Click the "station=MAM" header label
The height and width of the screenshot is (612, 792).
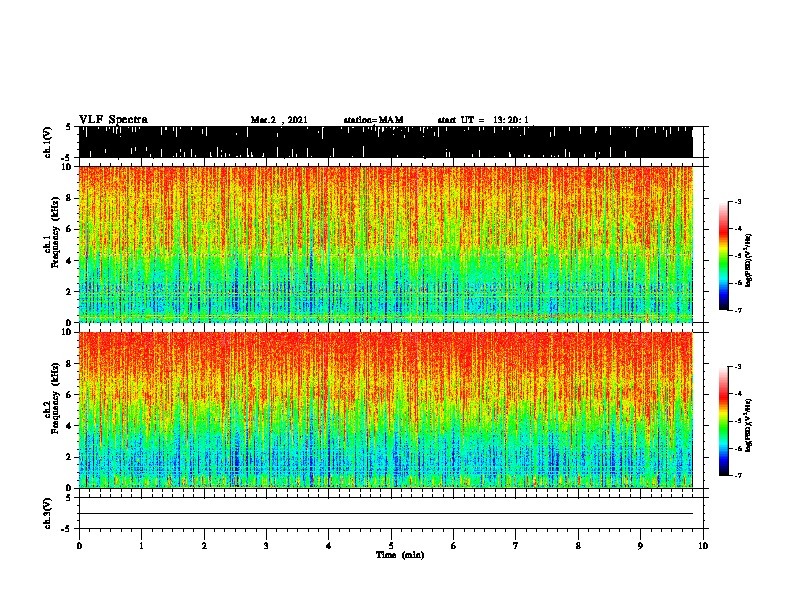point(373,120)
